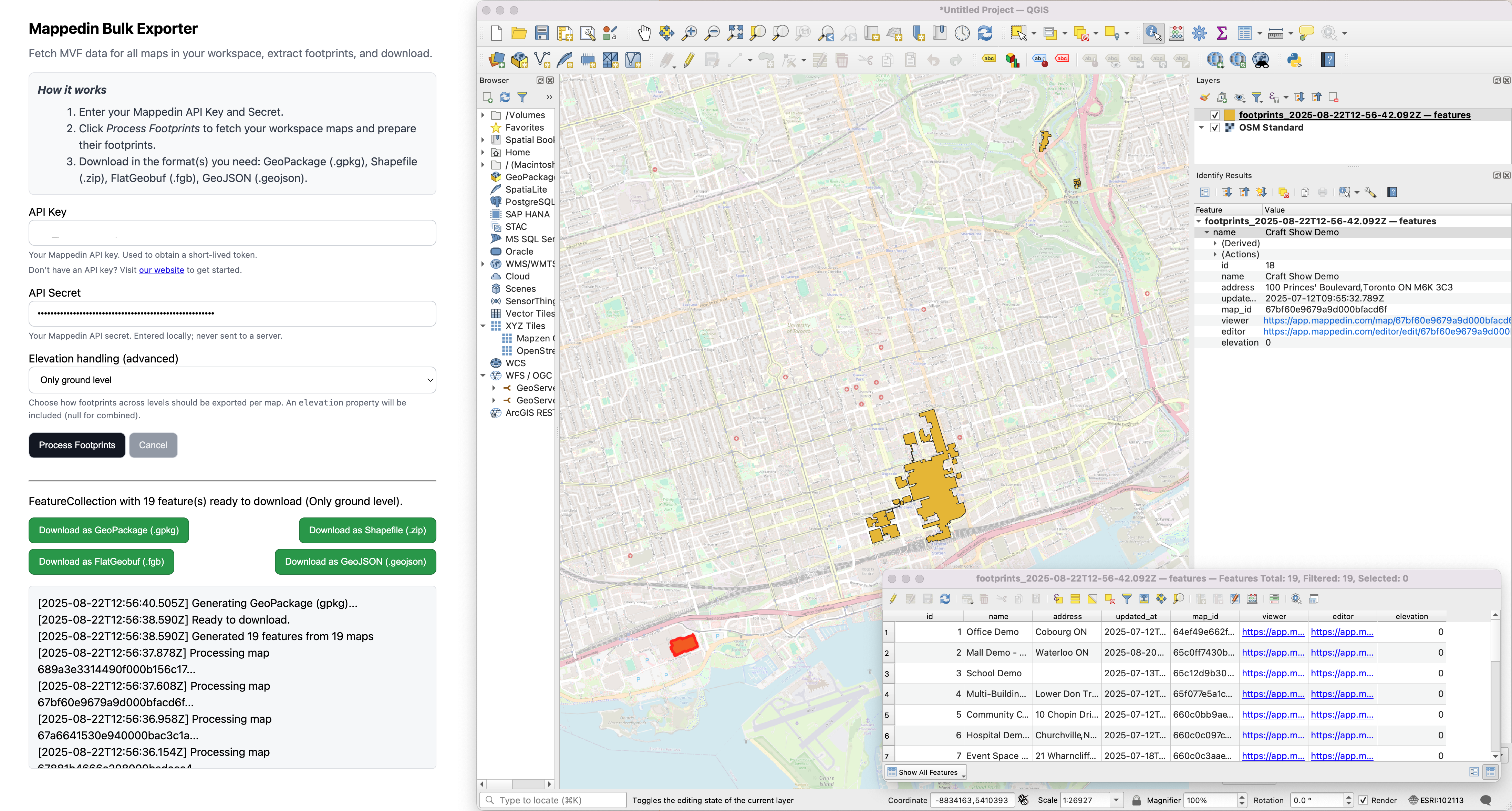Open Show All Features filter dropdown
Screen dimensions: 1512x811
pos(926,772)
